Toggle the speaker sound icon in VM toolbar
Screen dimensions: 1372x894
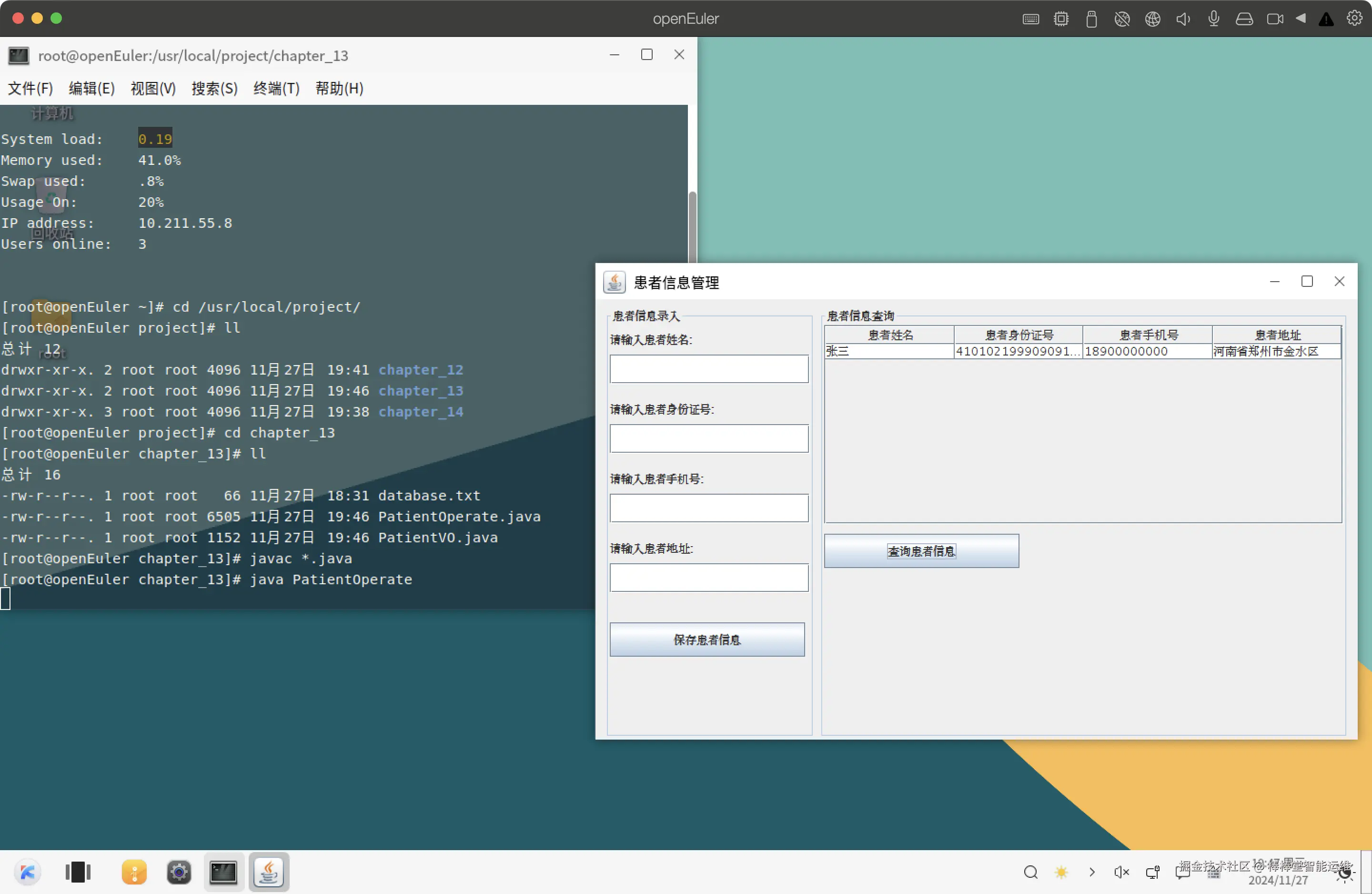[1183, 19]
